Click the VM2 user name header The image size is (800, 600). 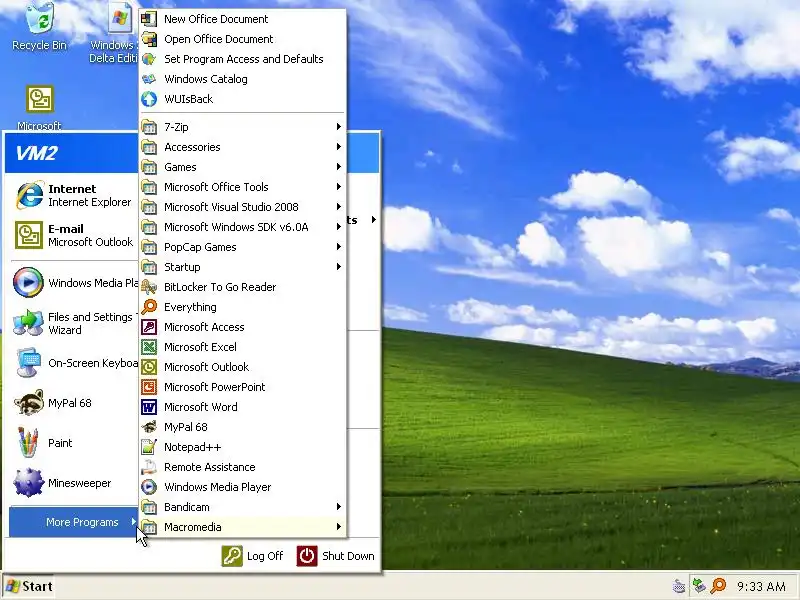click(x=36, y=153)
